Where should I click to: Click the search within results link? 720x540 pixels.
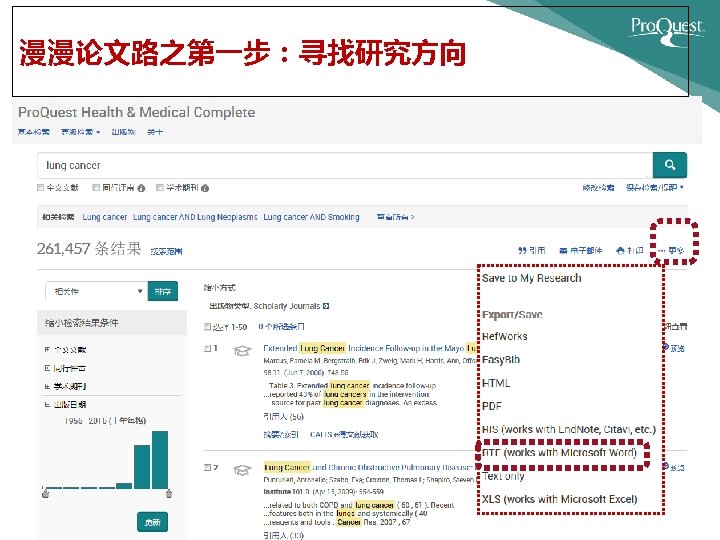(166, 251)
